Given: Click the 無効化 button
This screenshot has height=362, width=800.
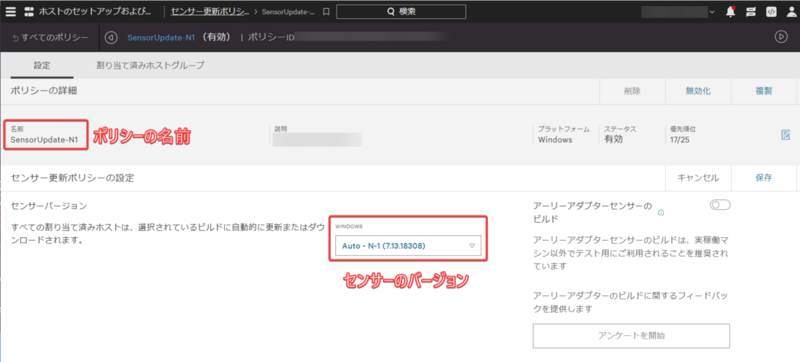Looking at the screenshot, I should tap(698, 91).
